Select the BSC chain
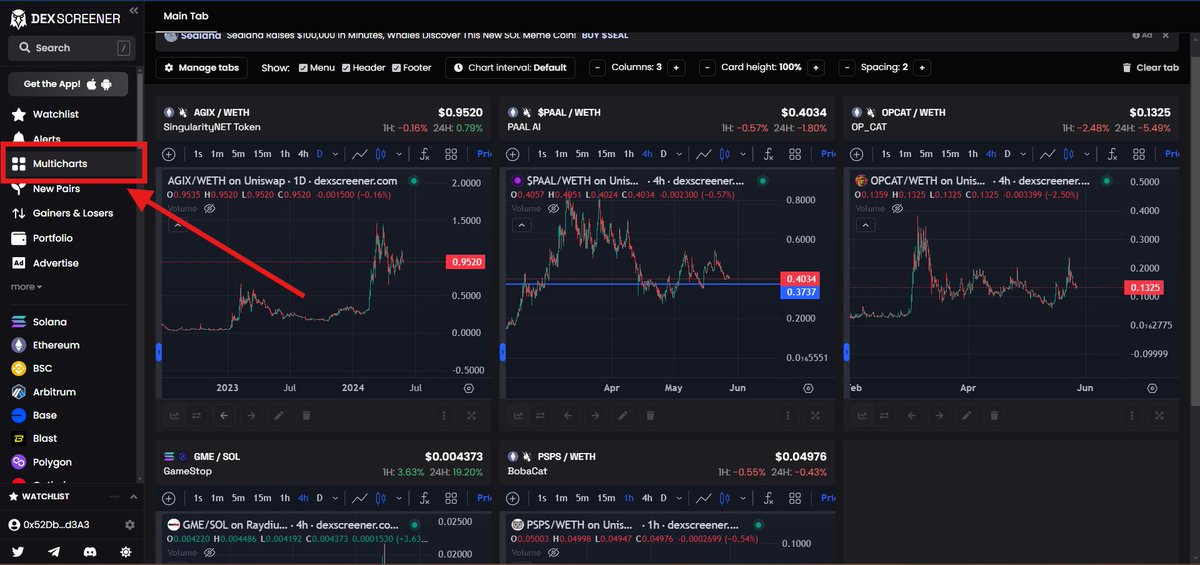This screenshot has height=565, width=1200. point(42,368)
